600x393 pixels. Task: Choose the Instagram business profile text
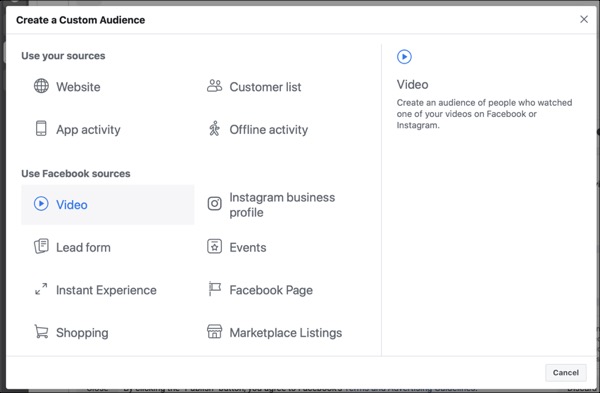click(282, 205)
